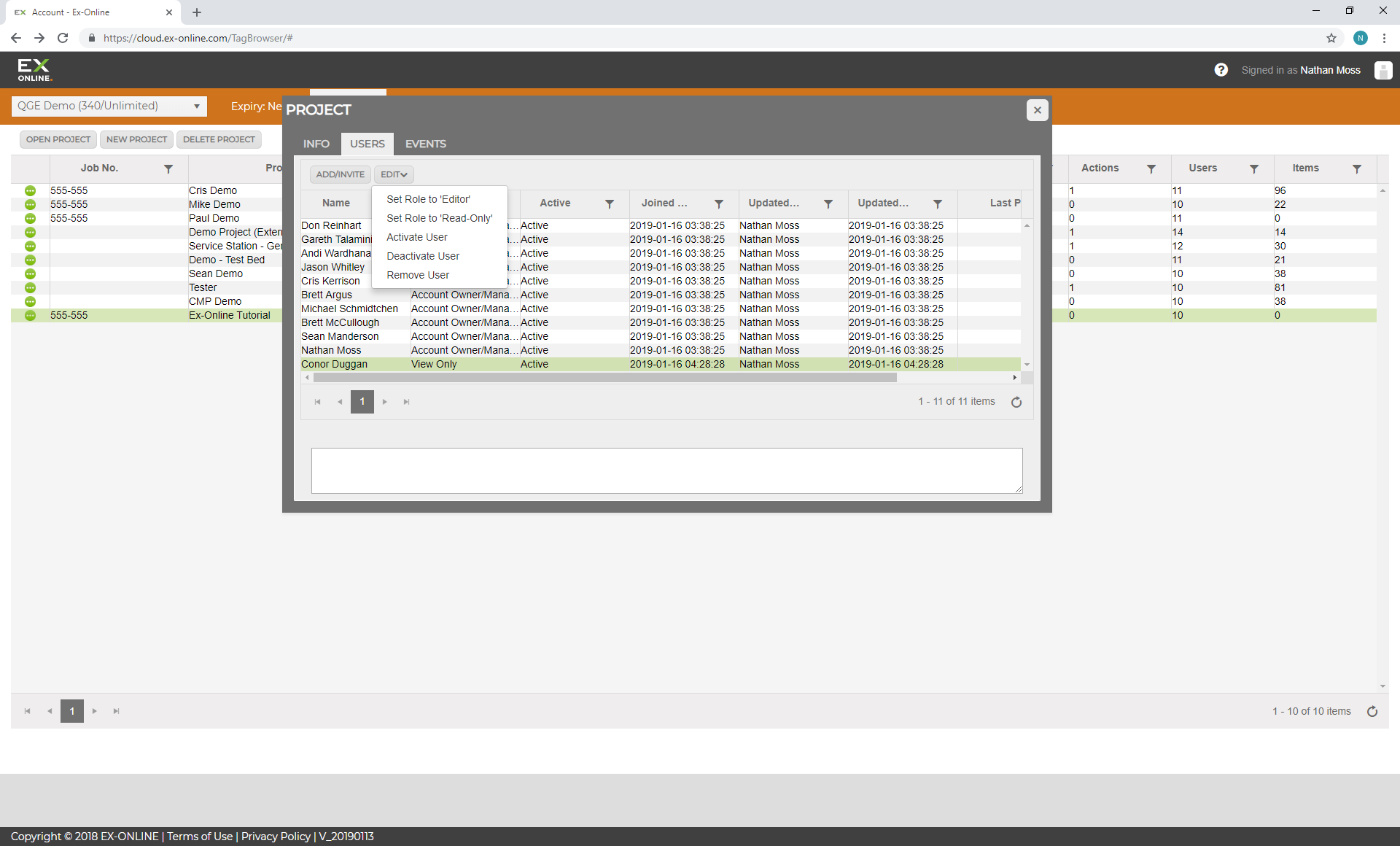The width and height of the screenshot is (1400, 846).
Task: Click the help question mark icon
Action: (1221, 70)
